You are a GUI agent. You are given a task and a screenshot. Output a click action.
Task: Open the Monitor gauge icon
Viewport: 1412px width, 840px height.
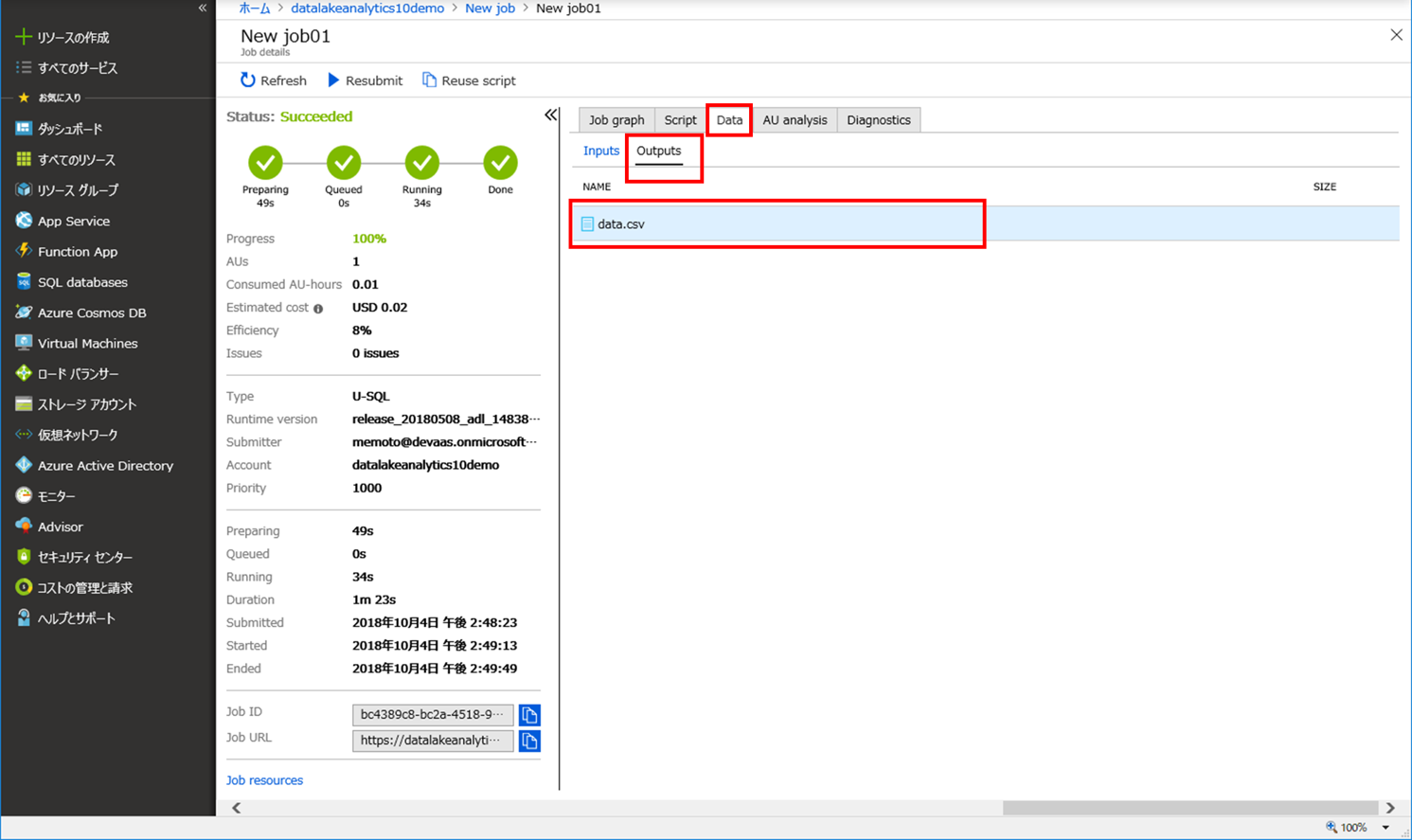[x=24, y=495]
